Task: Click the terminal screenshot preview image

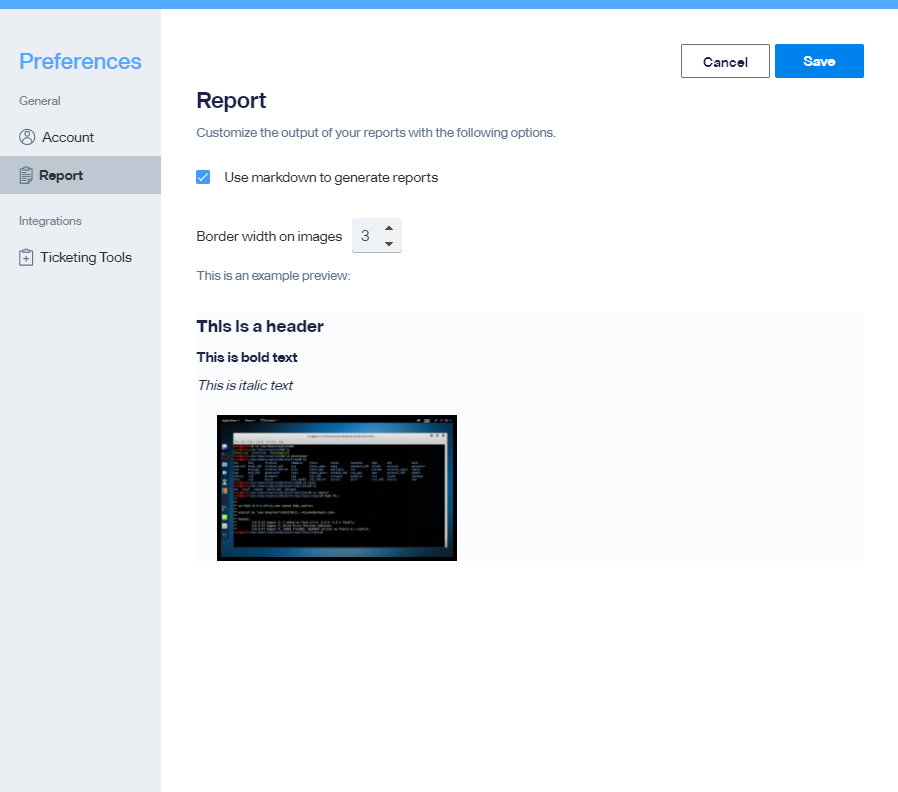Action: click(x=337, y=488)
